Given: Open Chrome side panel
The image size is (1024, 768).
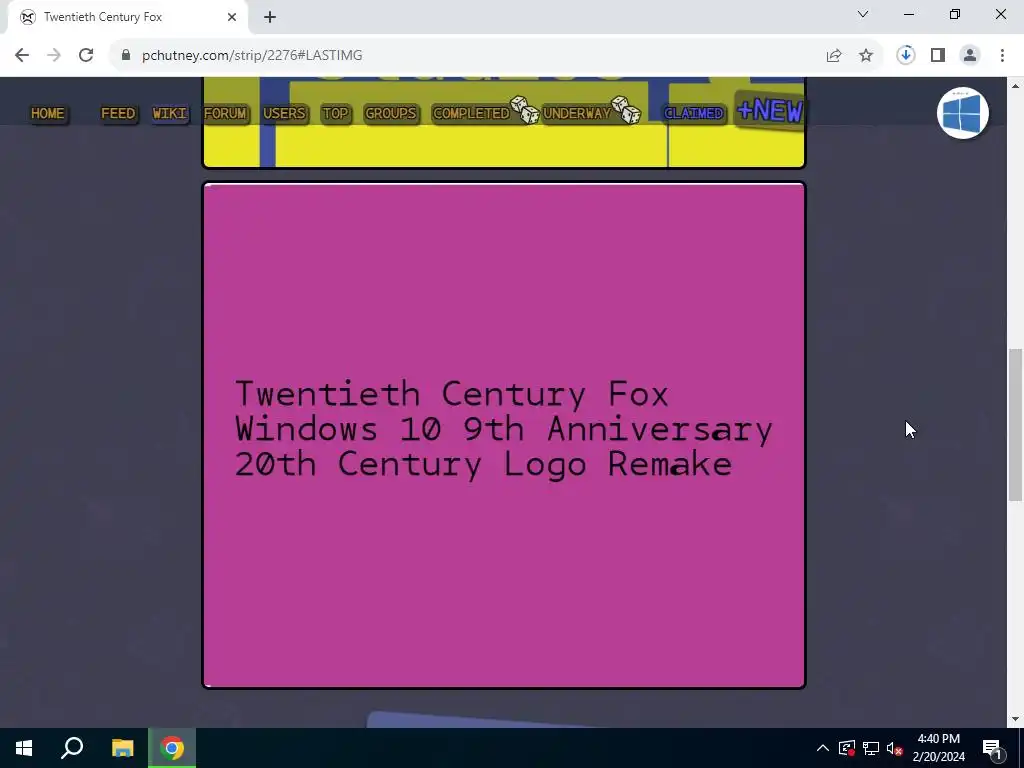Looking at the screenshot, I should pyautogui.click(x=938, y=56).
